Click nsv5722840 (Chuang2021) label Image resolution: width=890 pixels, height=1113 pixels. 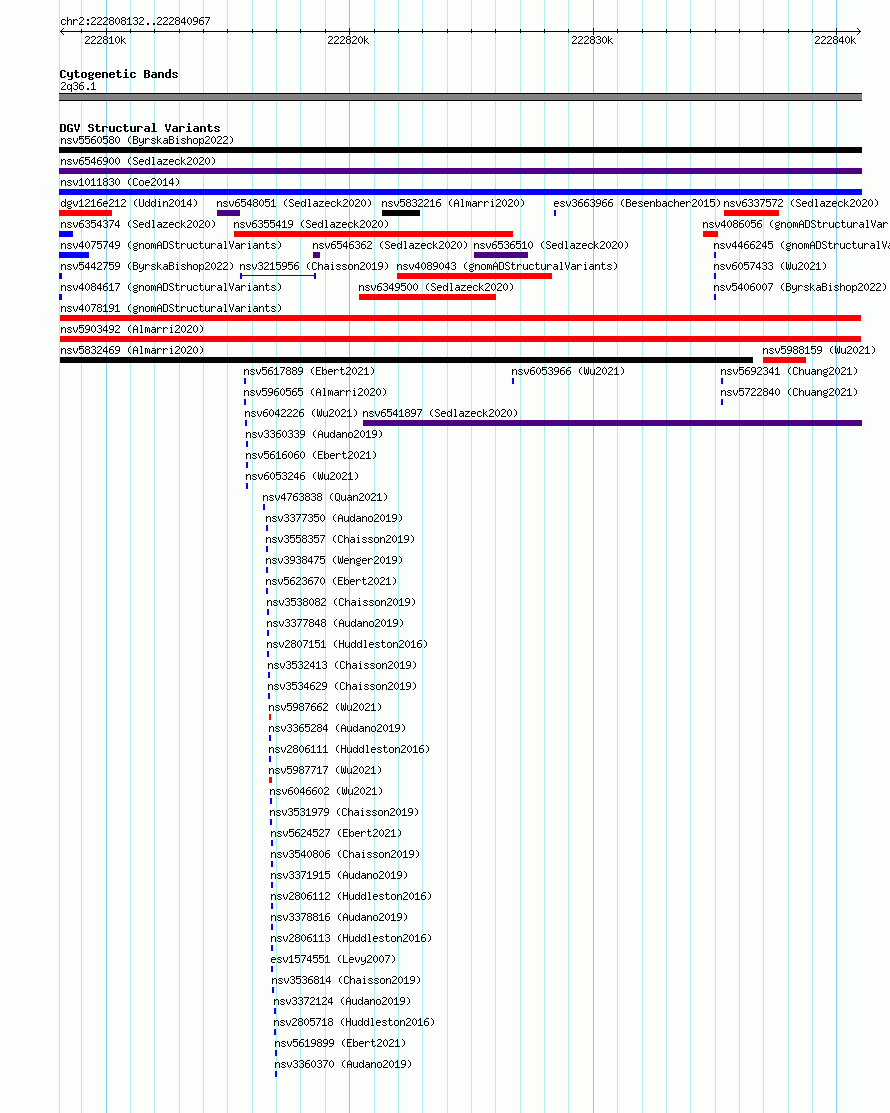[x=789, y=392]
